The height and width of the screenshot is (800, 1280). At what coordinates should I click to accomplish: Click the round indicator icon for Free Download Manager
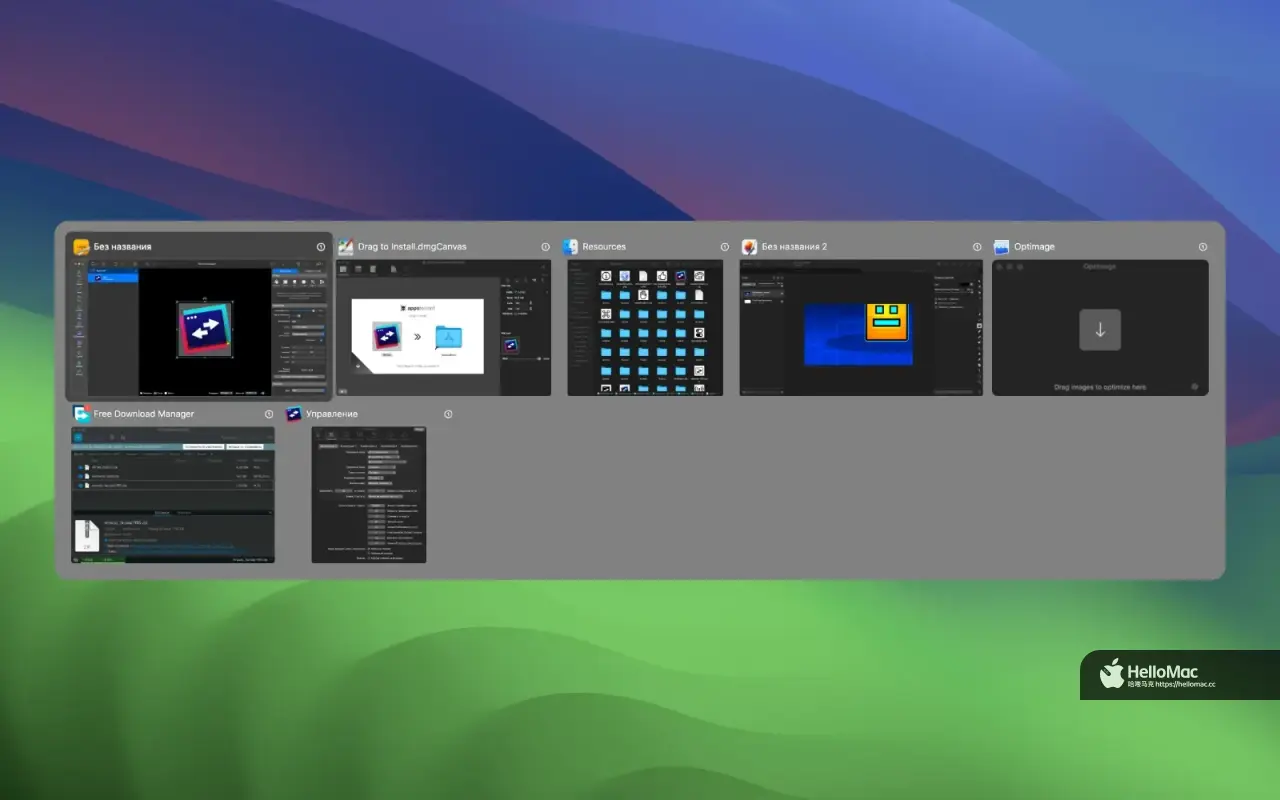(269, 413)
